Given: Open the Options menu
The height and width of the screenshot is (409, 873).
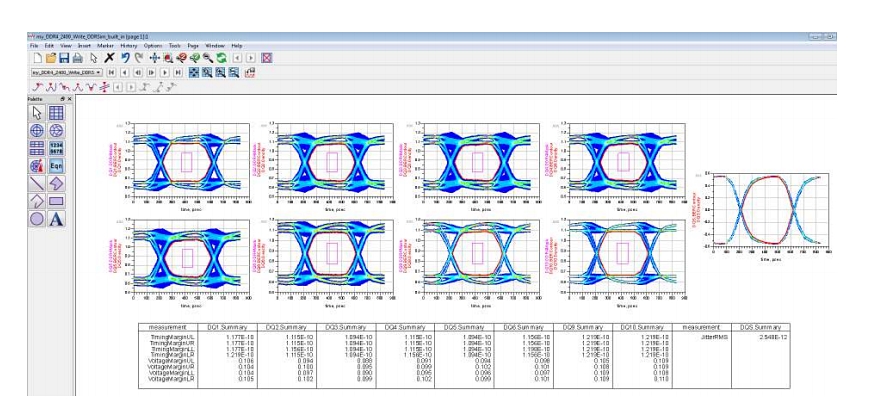Looking at the screenshot, I should [153, 46].
